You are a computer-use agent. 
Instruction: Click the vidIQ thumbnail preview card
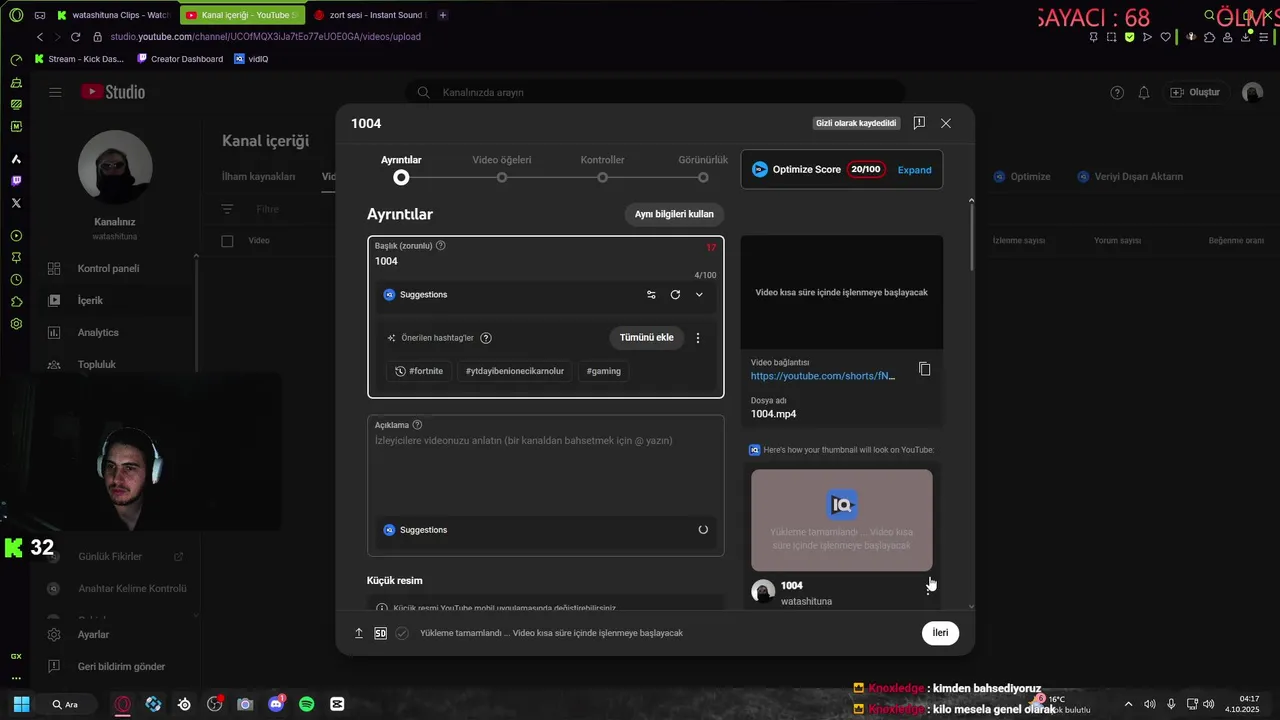coord(842,520)
